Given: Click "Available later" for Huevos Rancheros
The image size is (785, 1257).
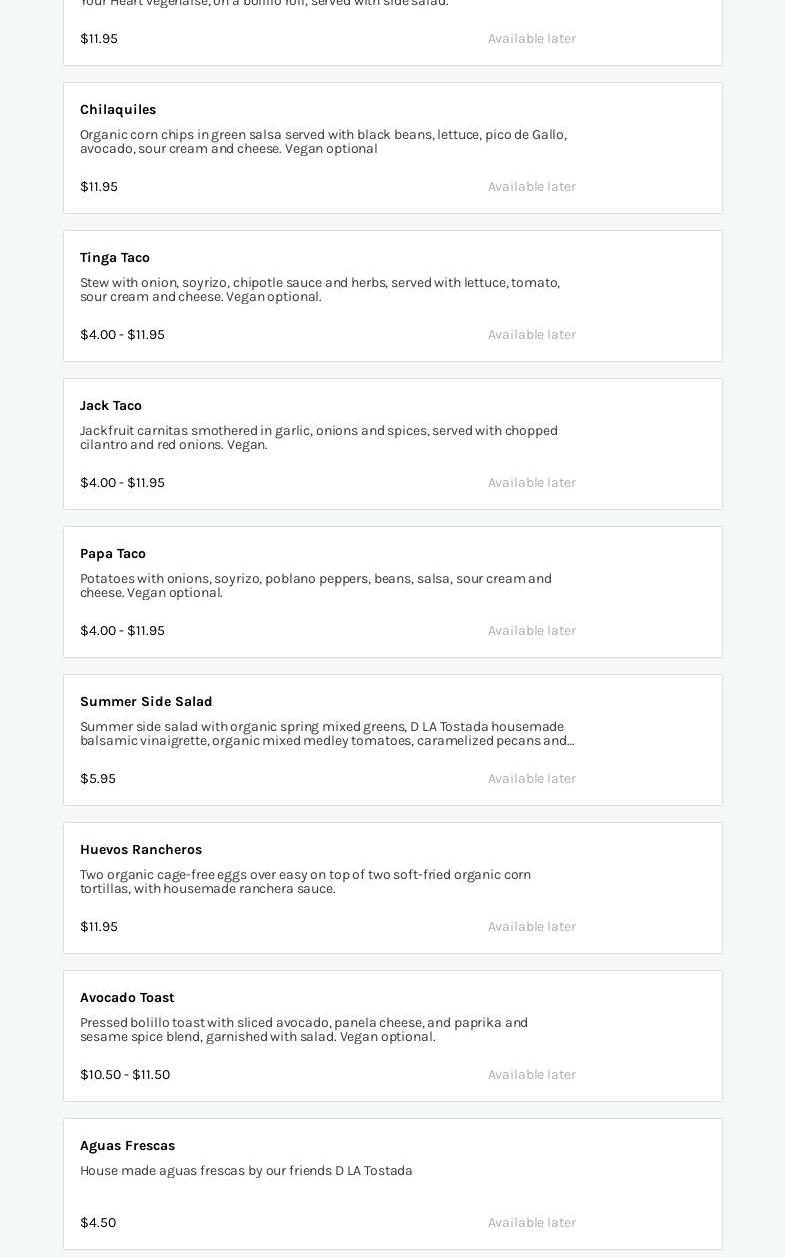Looking at the screenshot, I should click(532, 927).
